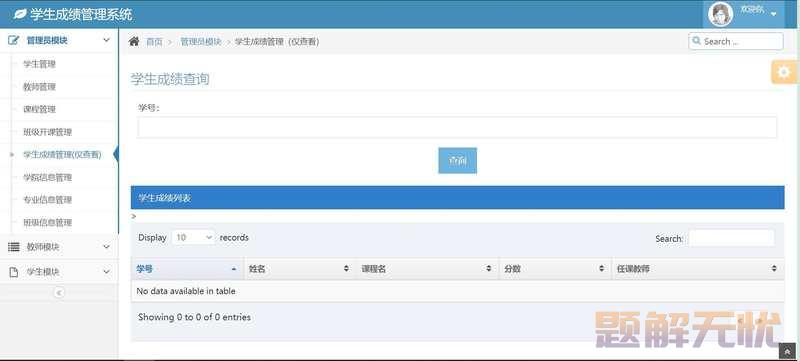Click 'Showing 0 to 0 of 0 entries' text
This screenshot has height=361, width=800.
pos(194,317)
